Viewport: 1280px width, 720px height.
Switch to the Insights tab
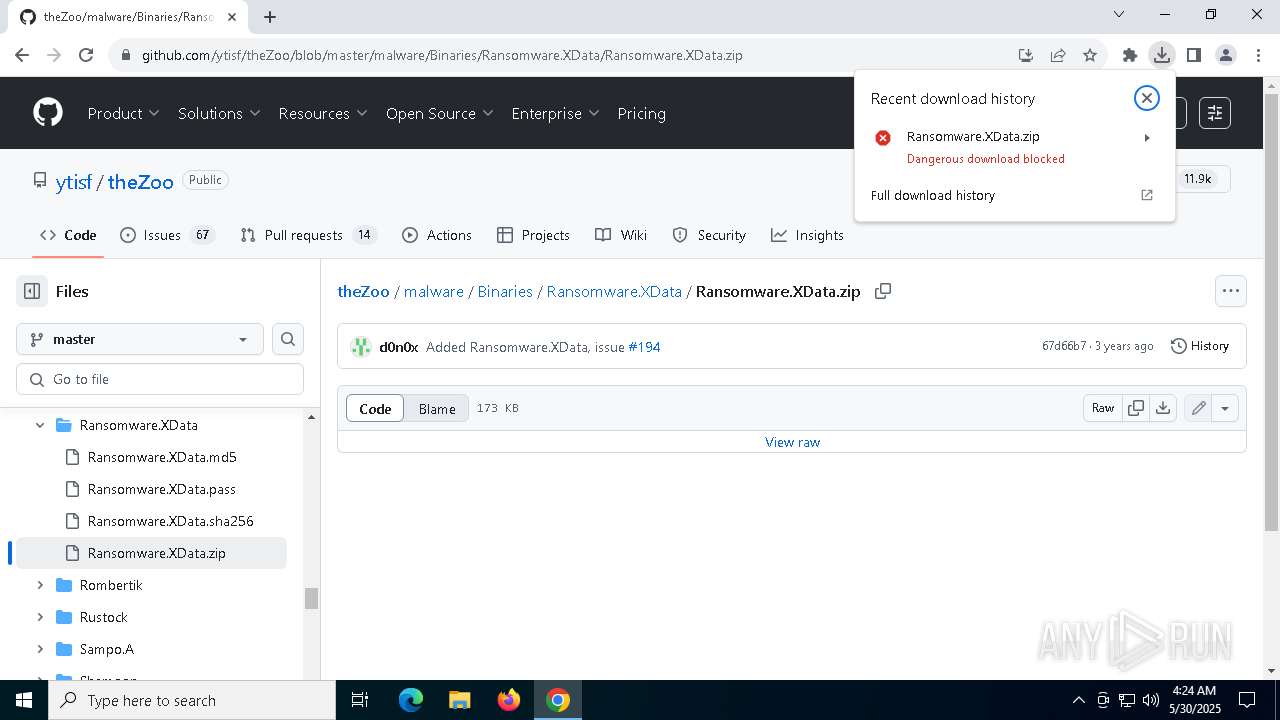click(x=807, y=235)
